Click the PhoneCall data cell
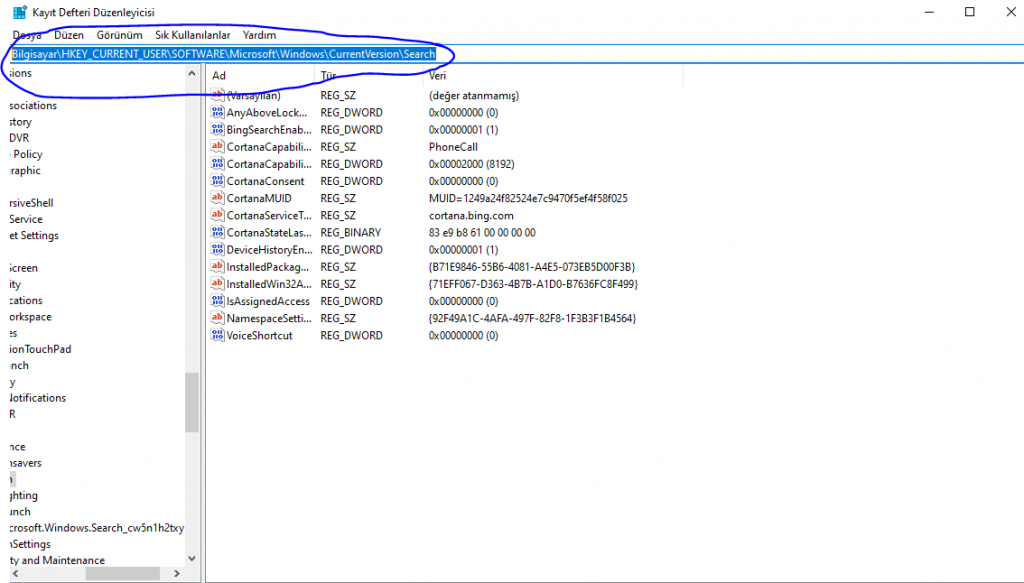Screen dimensions: 1024x583 coord(453,147)
